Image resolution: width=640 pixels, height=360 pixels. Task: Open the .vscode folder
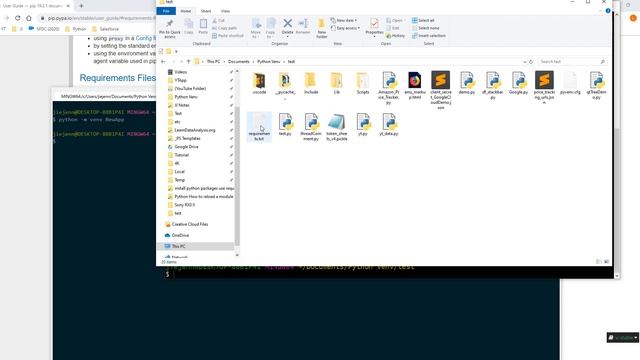click(x=259, y=83)
